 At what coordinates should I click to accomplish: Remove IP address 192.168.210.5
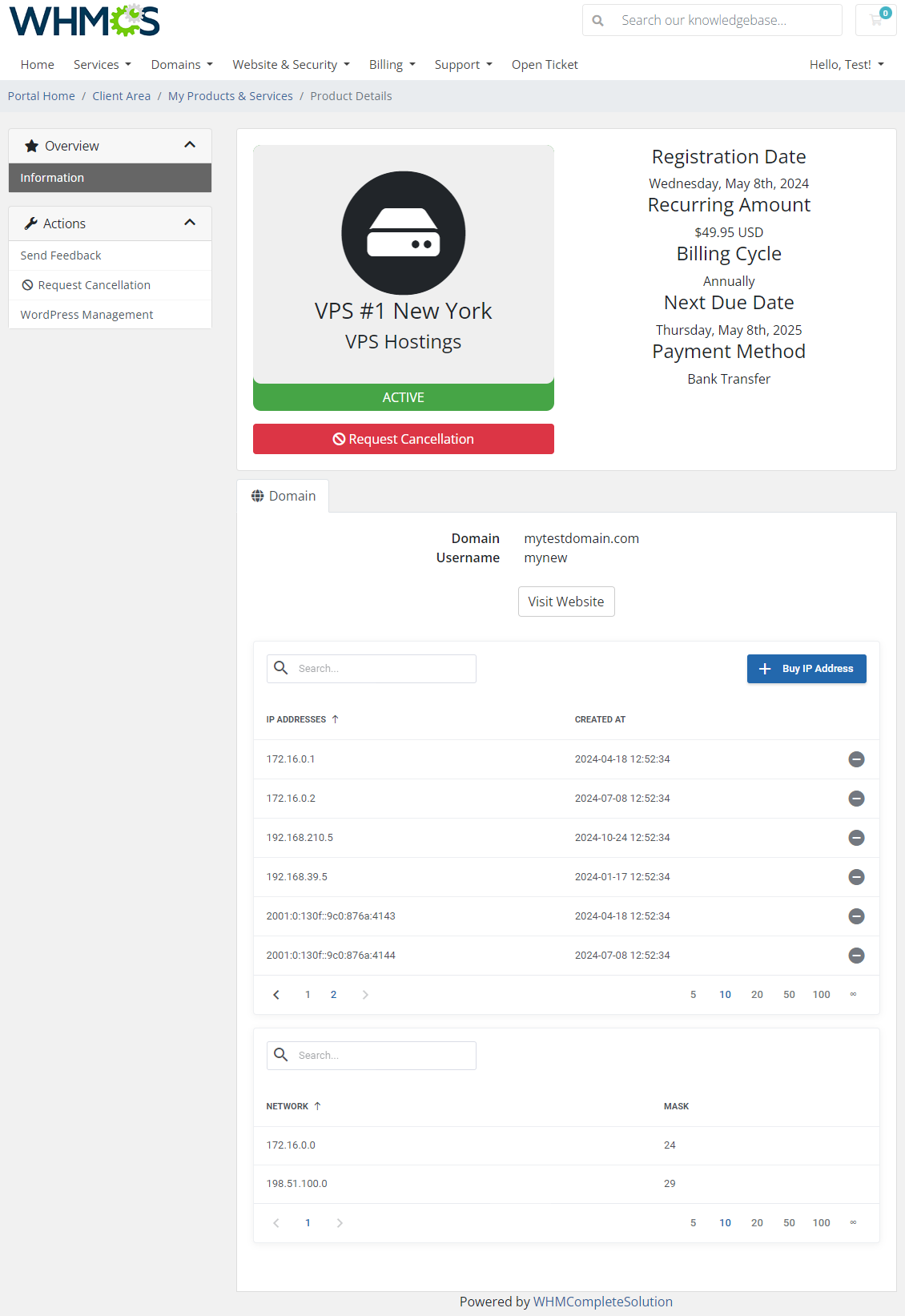[856, 838]
